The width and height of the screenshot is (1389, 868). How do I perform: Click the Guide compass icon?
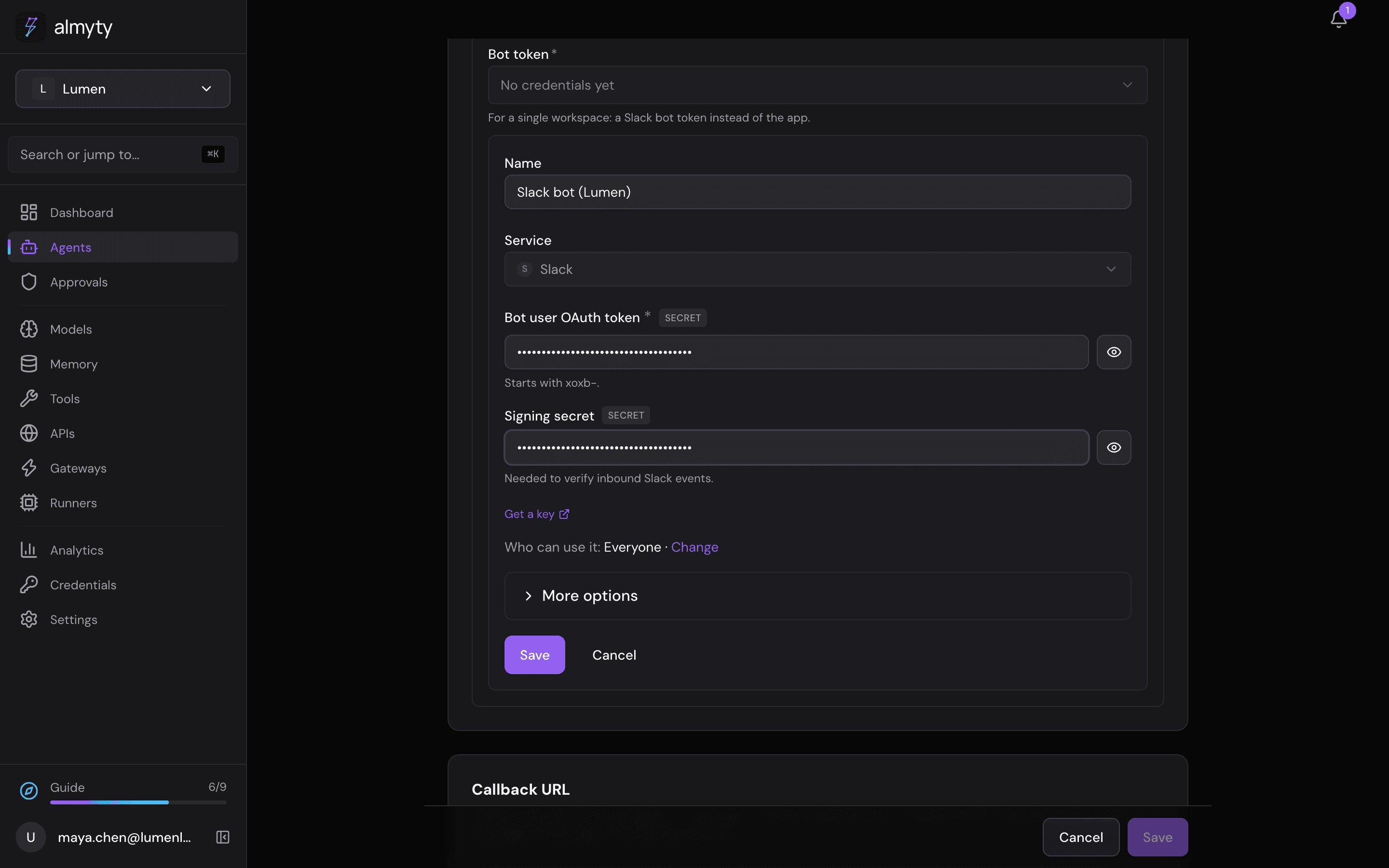tap(29, 790)
